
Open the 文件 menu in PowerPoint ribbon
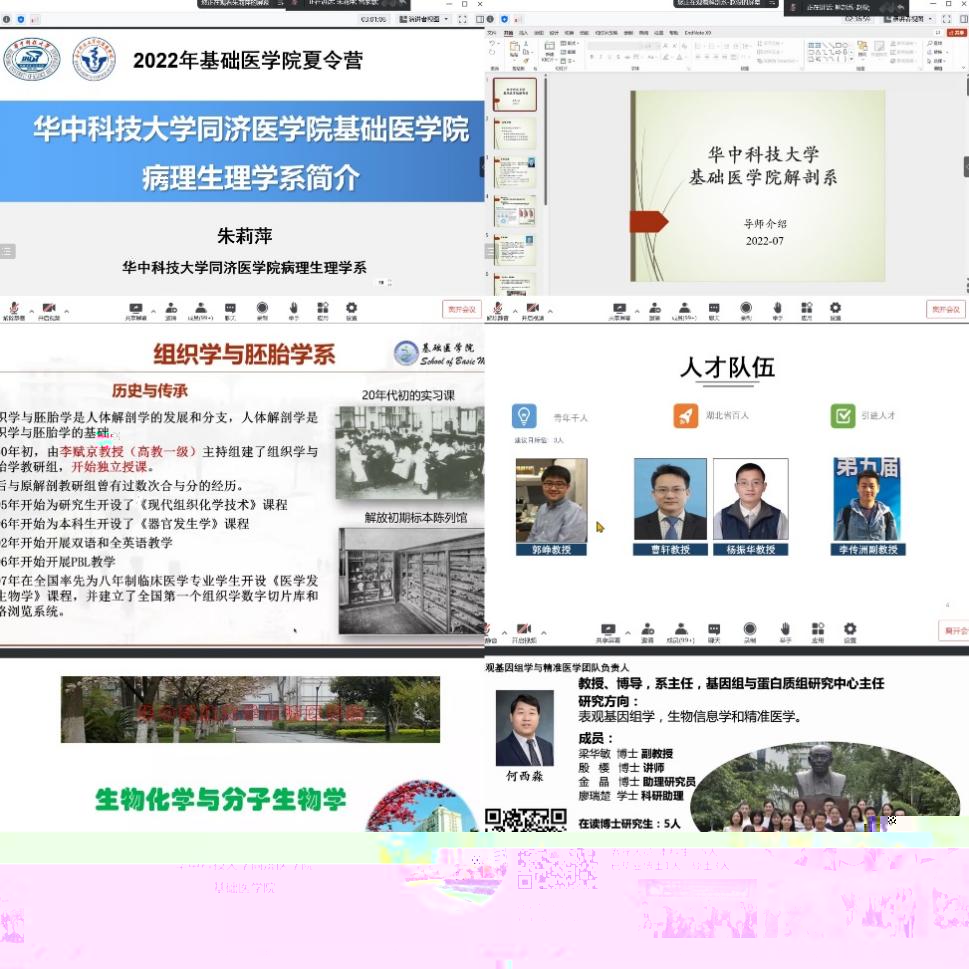point(492,33)
